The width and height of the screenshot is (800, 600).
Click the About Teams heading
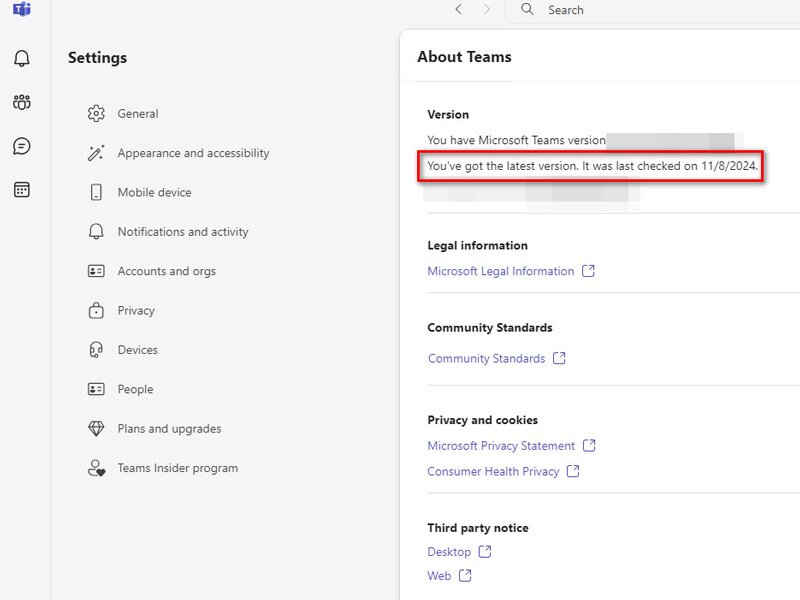(464, 57)
